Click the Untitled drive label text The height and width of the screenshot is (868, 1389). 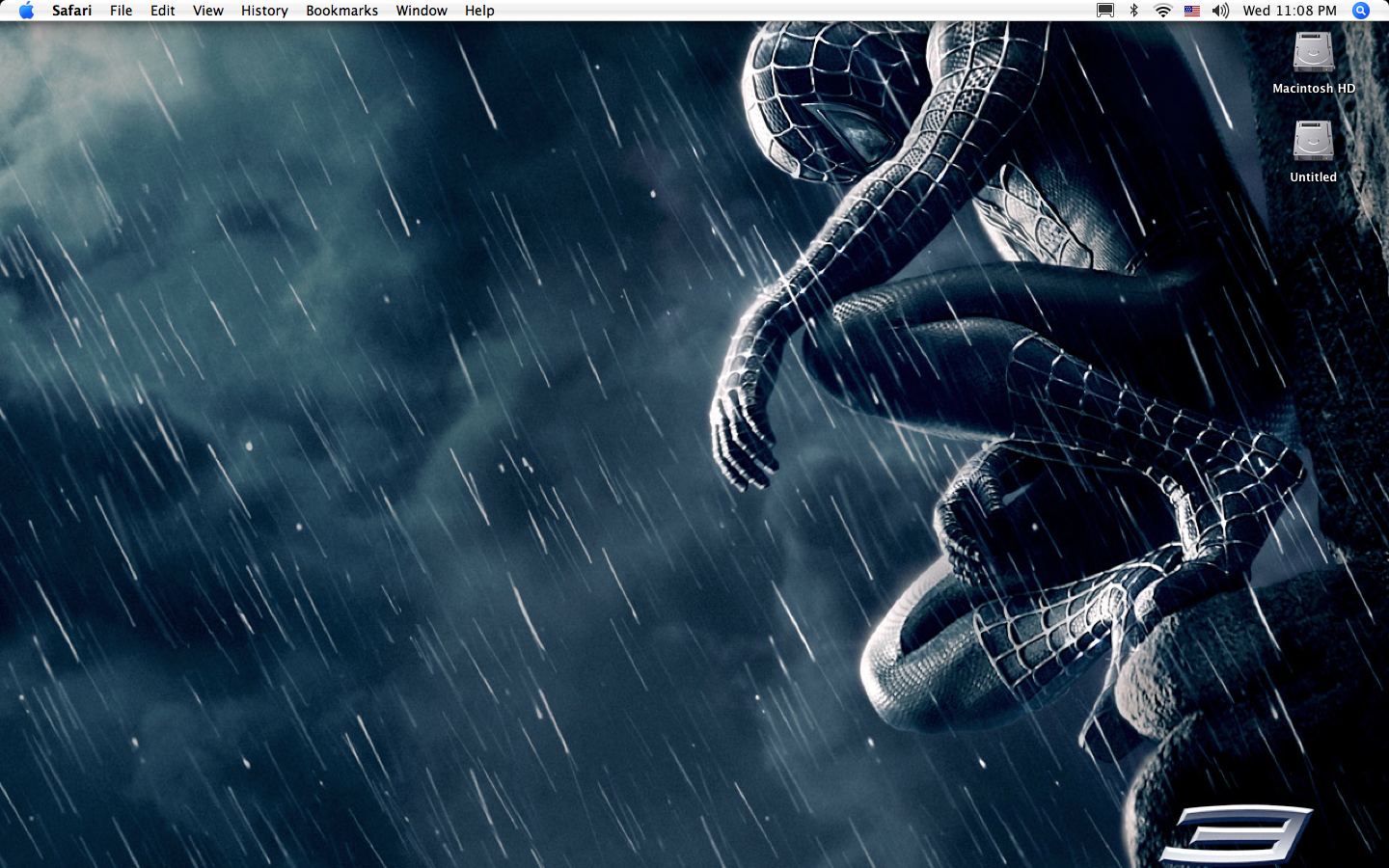click(x=1314, y=176)
